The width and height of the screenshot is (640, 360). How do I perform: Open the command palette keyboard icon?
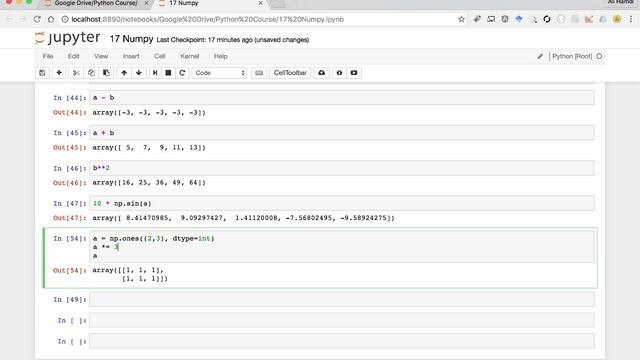tap(259, 73)
